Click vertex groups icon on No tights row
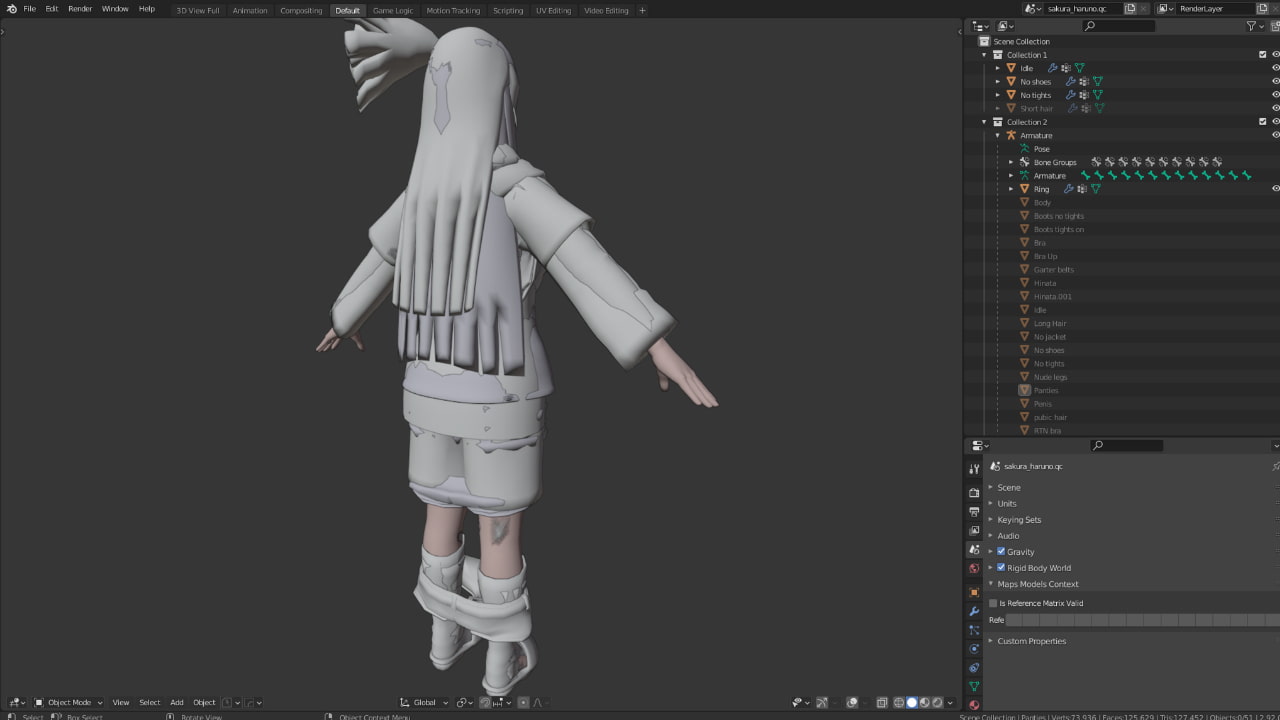Image resolution: width=1280 pixels, height=720 pixels. pyautogui.click(x=1084, y=95)
